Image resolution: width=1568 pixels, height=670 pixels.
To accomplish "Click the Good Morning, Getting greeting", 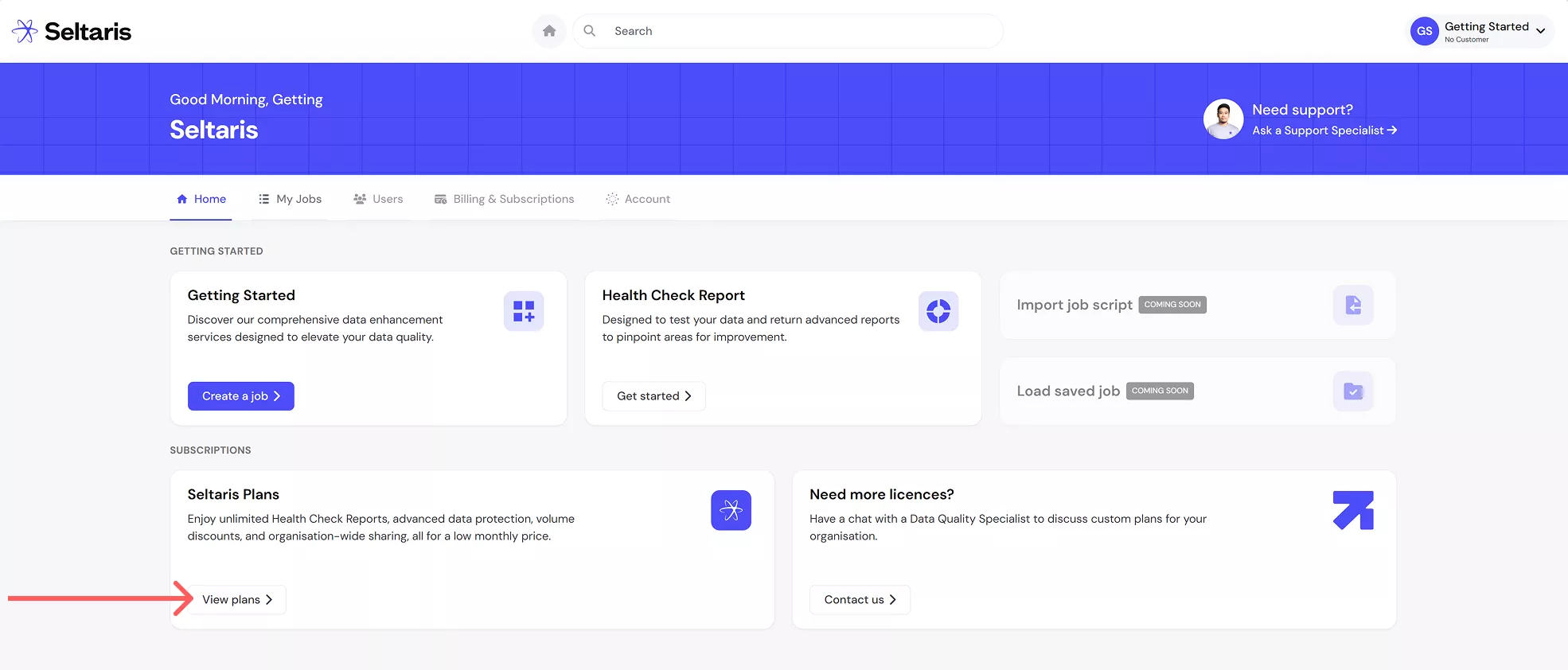I will coord(246,99).
